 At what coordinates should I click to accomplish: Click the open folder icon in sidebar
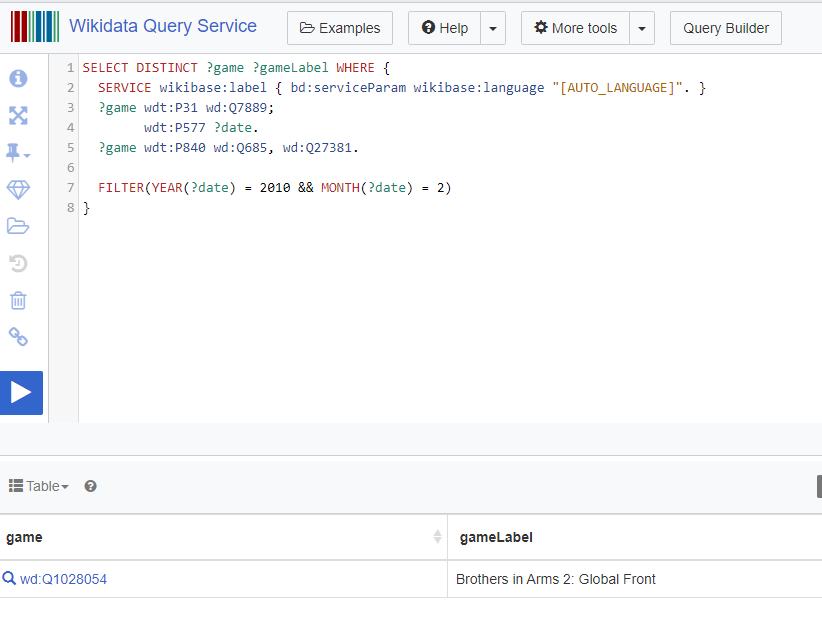[18, 226]
